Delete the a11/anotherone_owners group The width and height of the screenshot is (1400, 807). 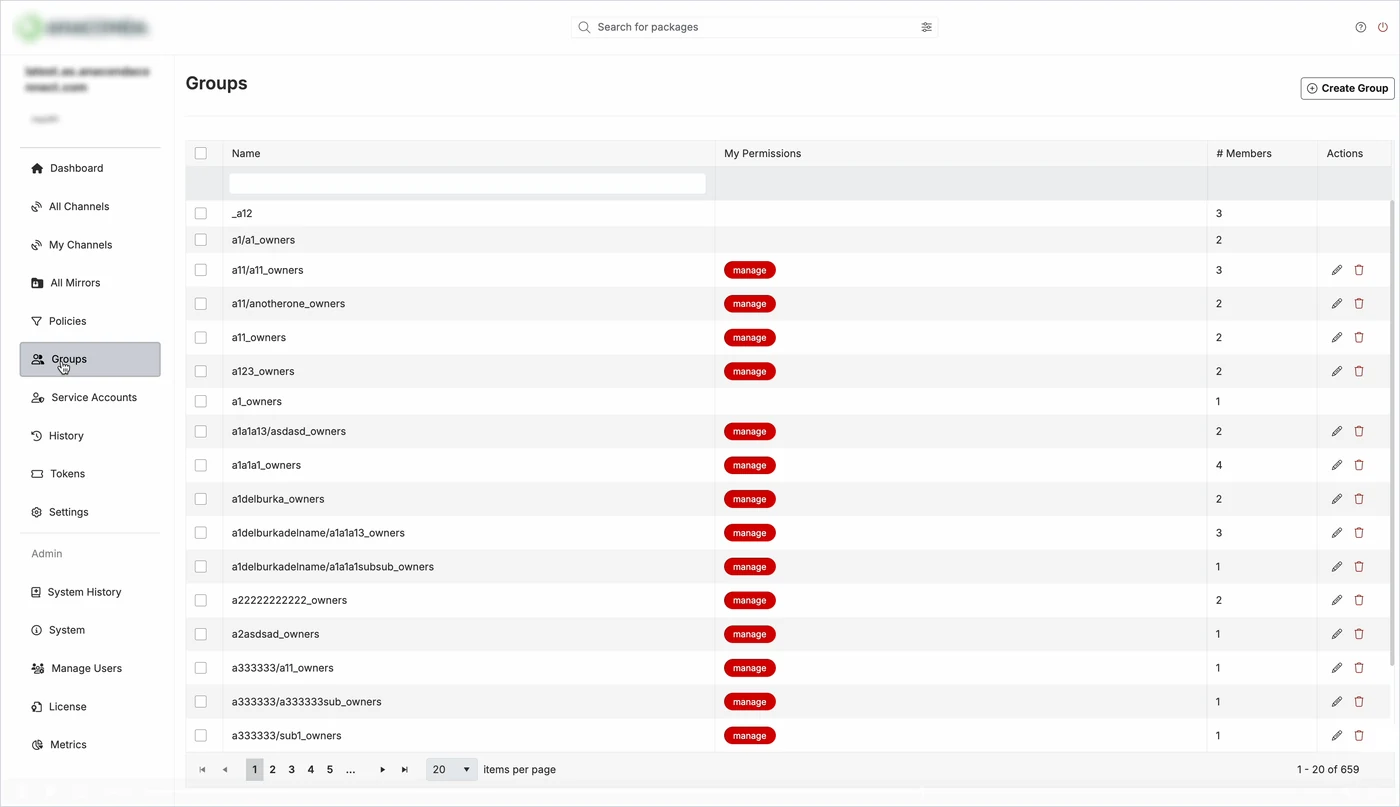pyautogui.click(x=1359, y=304)
